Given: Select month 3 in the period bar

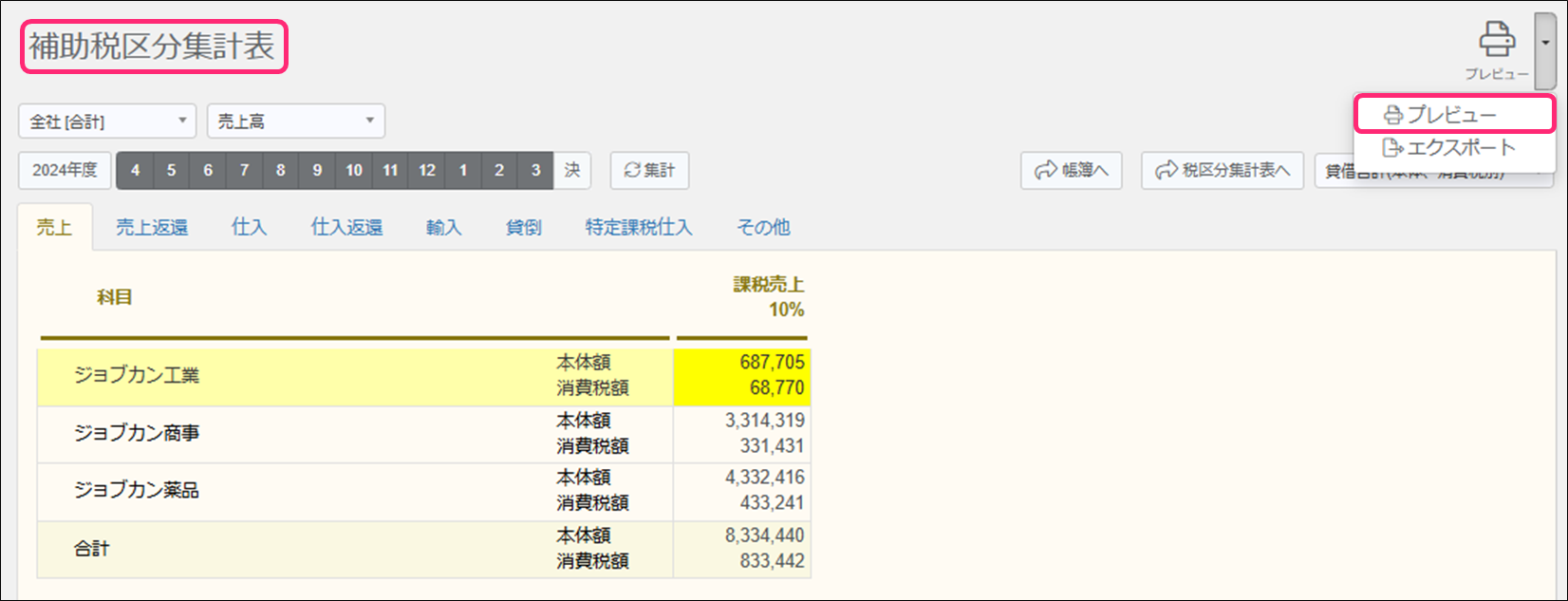Looking at the screenshot, I should (535, 170).
